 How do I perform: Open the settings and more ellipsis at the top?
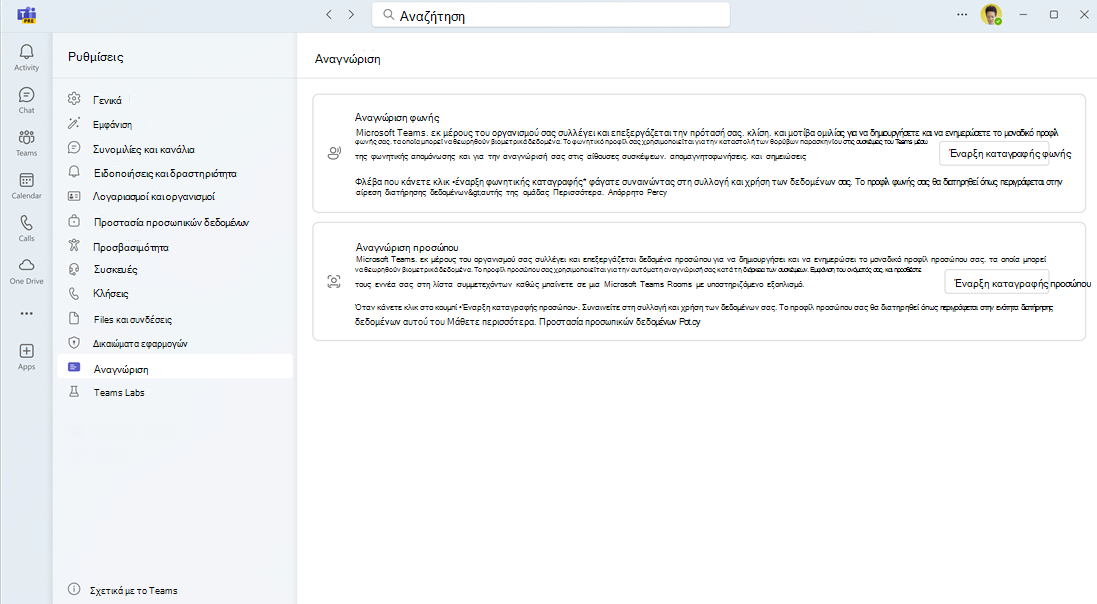point(962,15)
